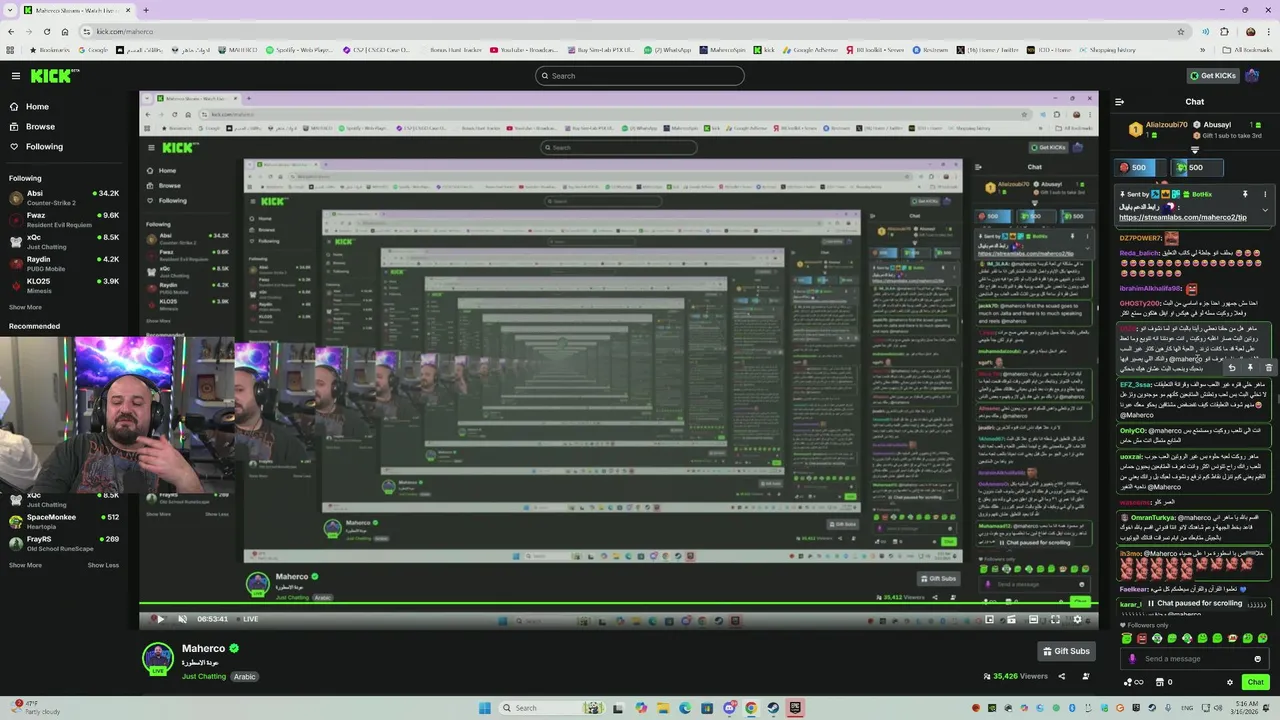The image size is (1280, 720).
Task: Open the Kick hamburger sidebar menu
Action: 15,75
